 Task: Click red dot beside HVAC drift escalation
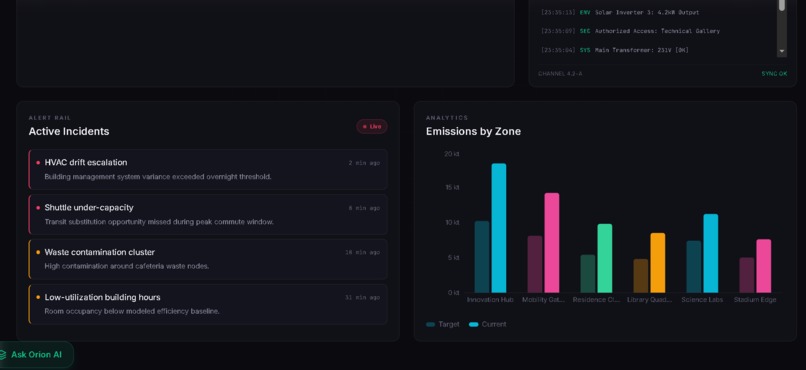point(38,163)
